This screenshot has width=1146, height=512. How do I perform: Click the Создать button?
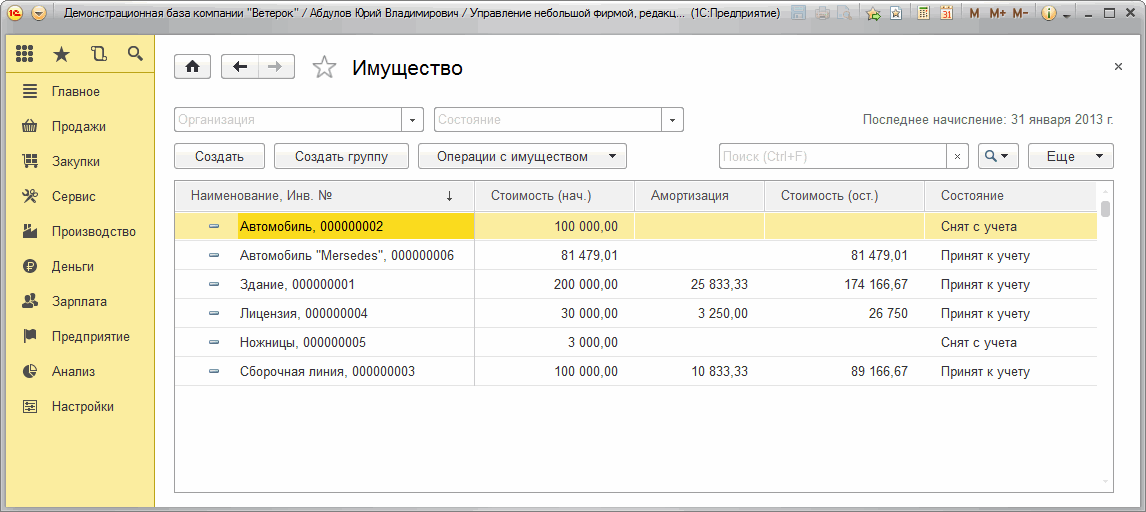pos(219,156)
